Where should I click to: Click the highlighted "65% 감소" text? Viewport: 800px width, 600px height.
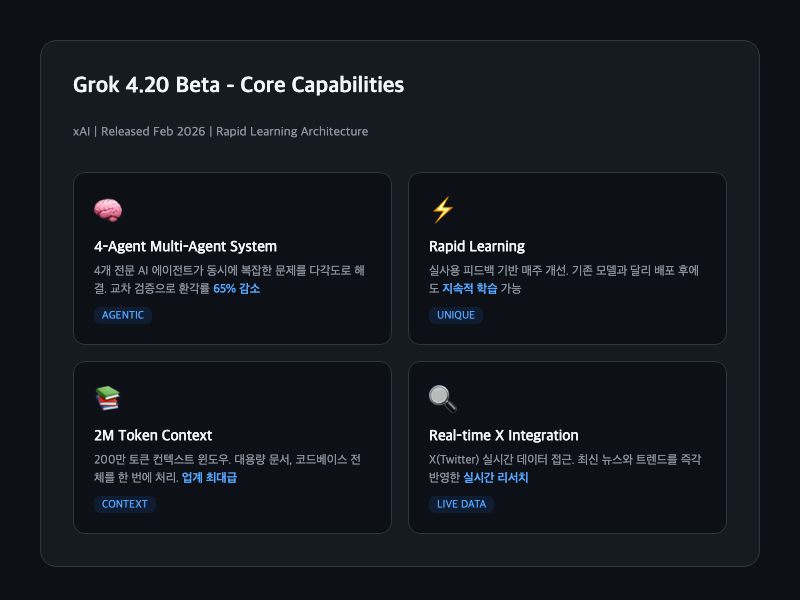pyautogui.click(x=236, y=289)
